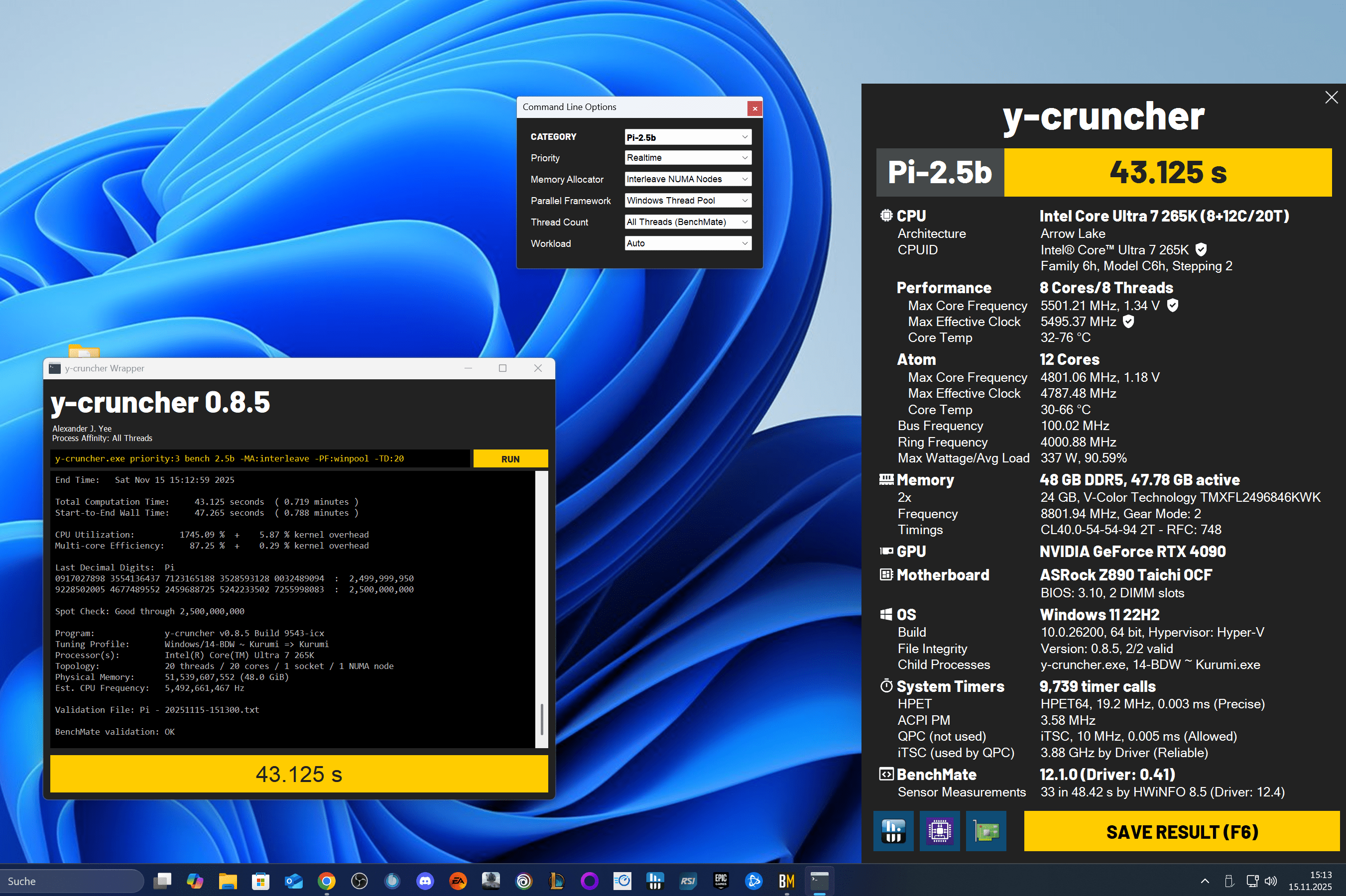Screen dimensions: 1346x896
Task: Open Discord from the taskbar
Action: coord(425,881)
